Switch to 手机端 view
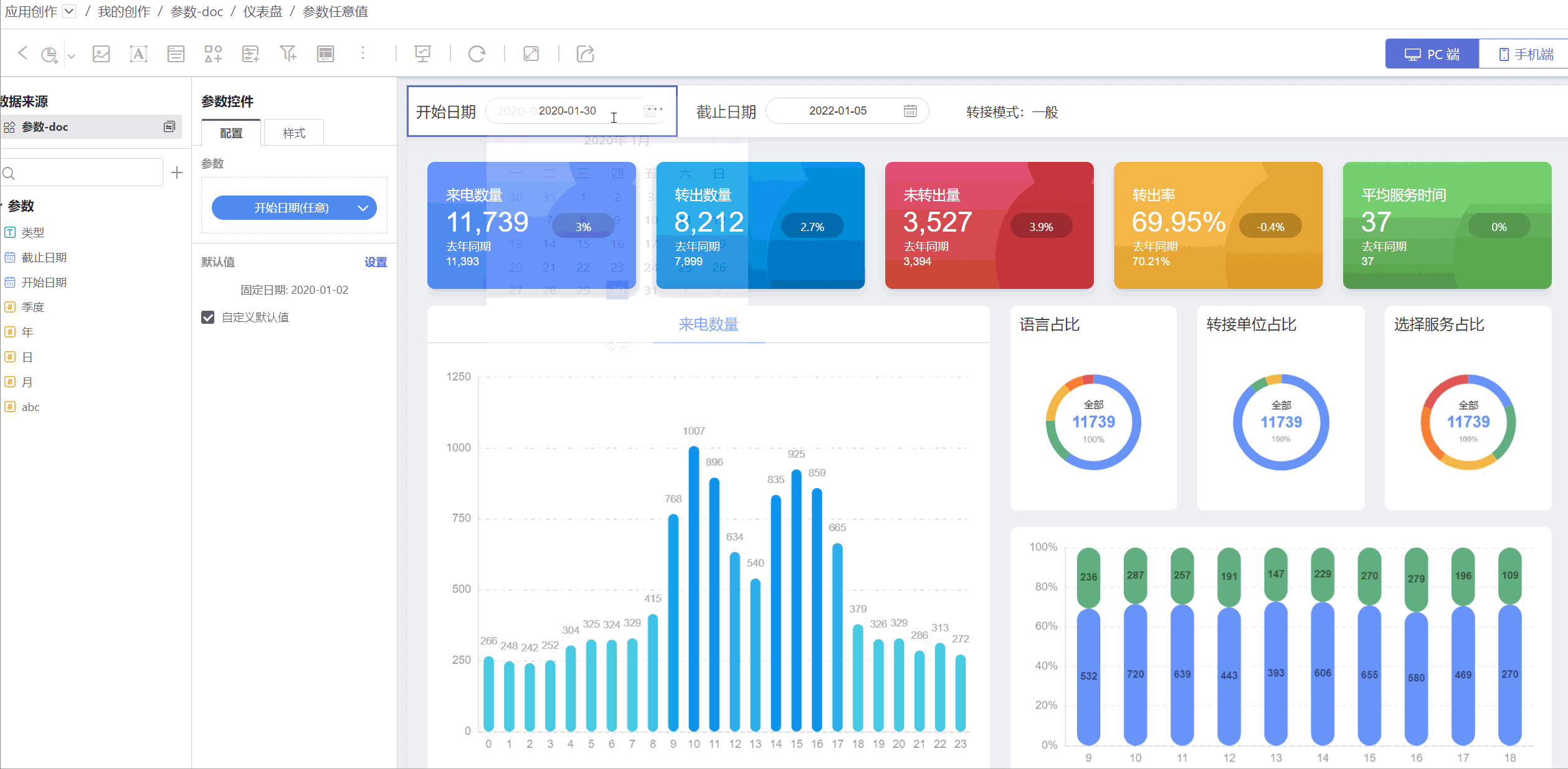The width and height of the screenshot is (1568, 769). (1526, 54)
